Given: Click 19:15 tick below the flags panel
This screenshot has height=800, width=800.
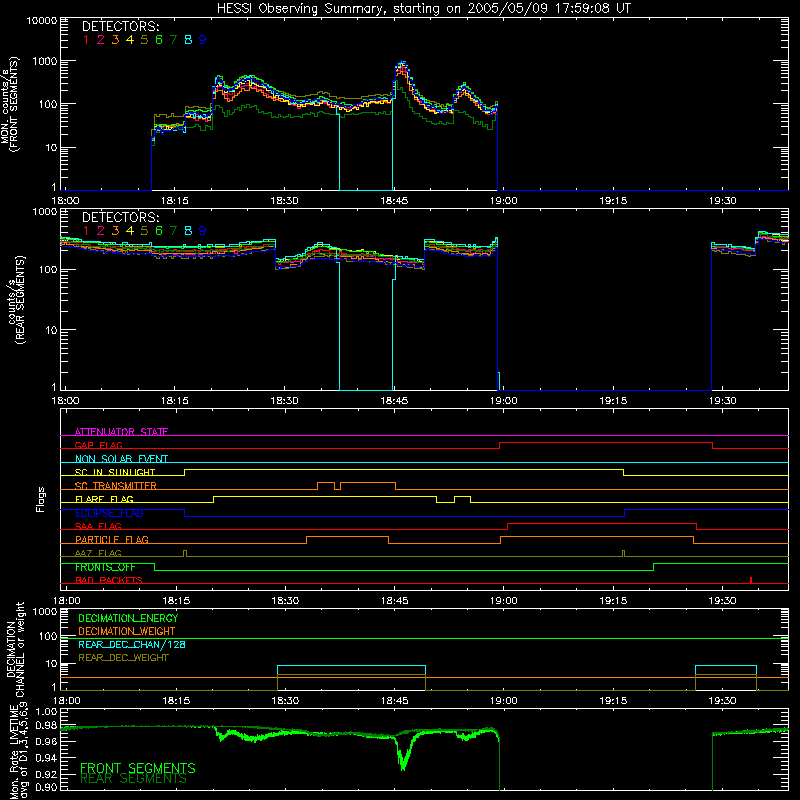Looking at the screenshot, I should [613, 601].
